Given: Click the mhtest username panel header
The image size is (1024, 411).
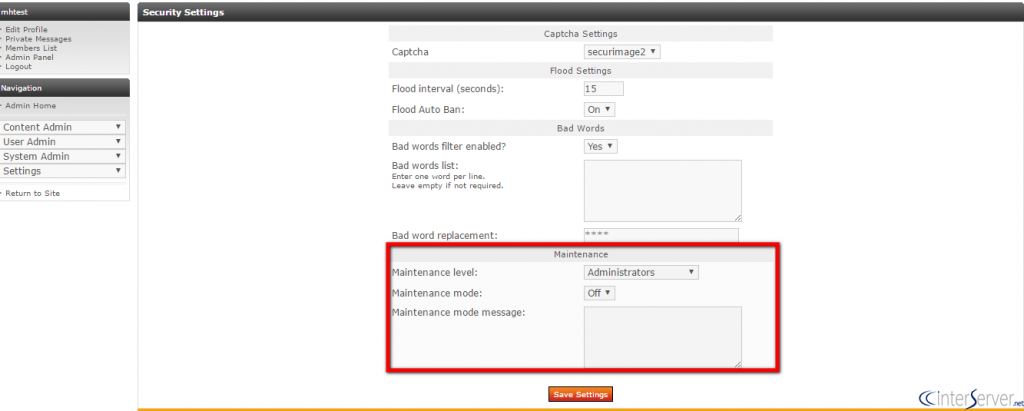Looking at the screenshot, I should click(x=65, y=12).
